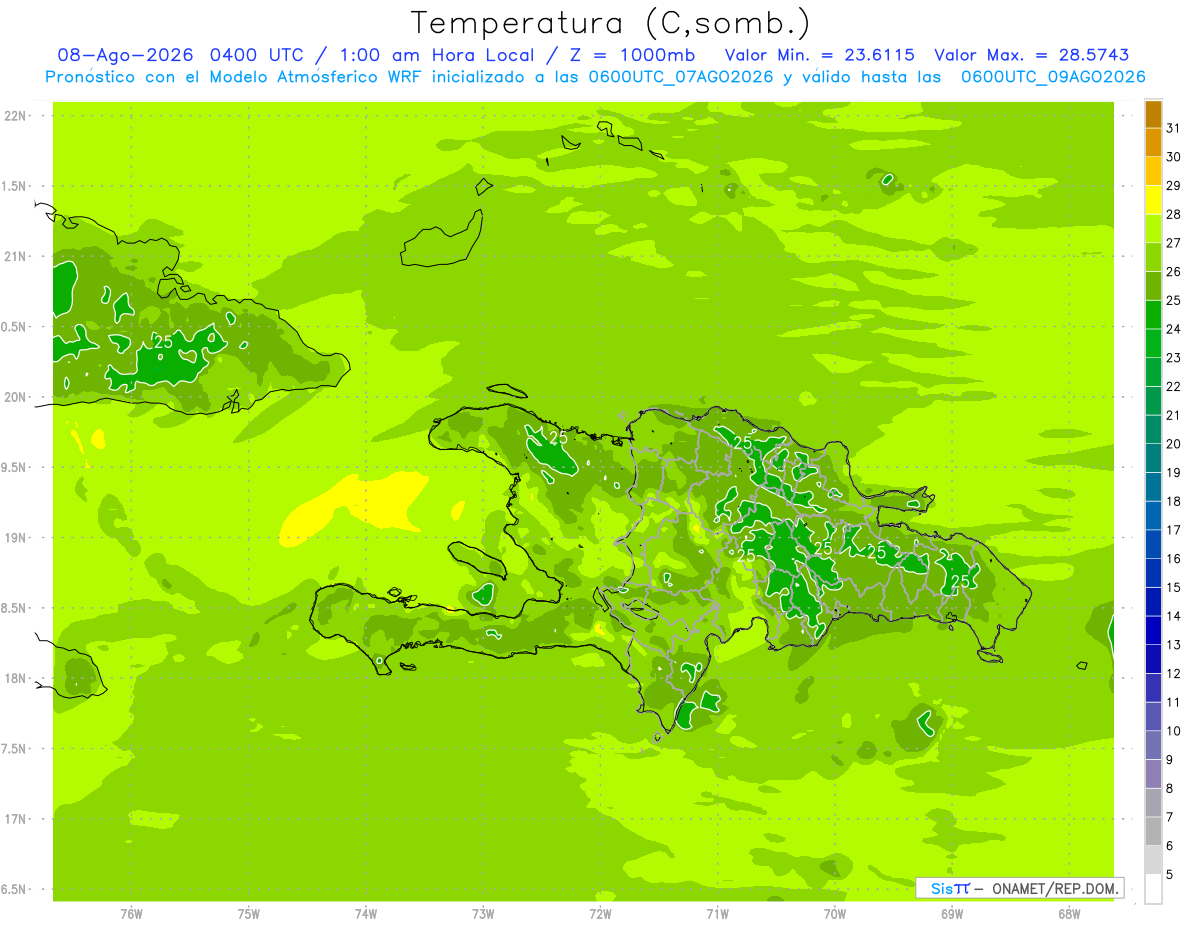Select the 'Z = 1000mb' level text
The width and height of the screenshot is (1200, 927).
(633, 55)
